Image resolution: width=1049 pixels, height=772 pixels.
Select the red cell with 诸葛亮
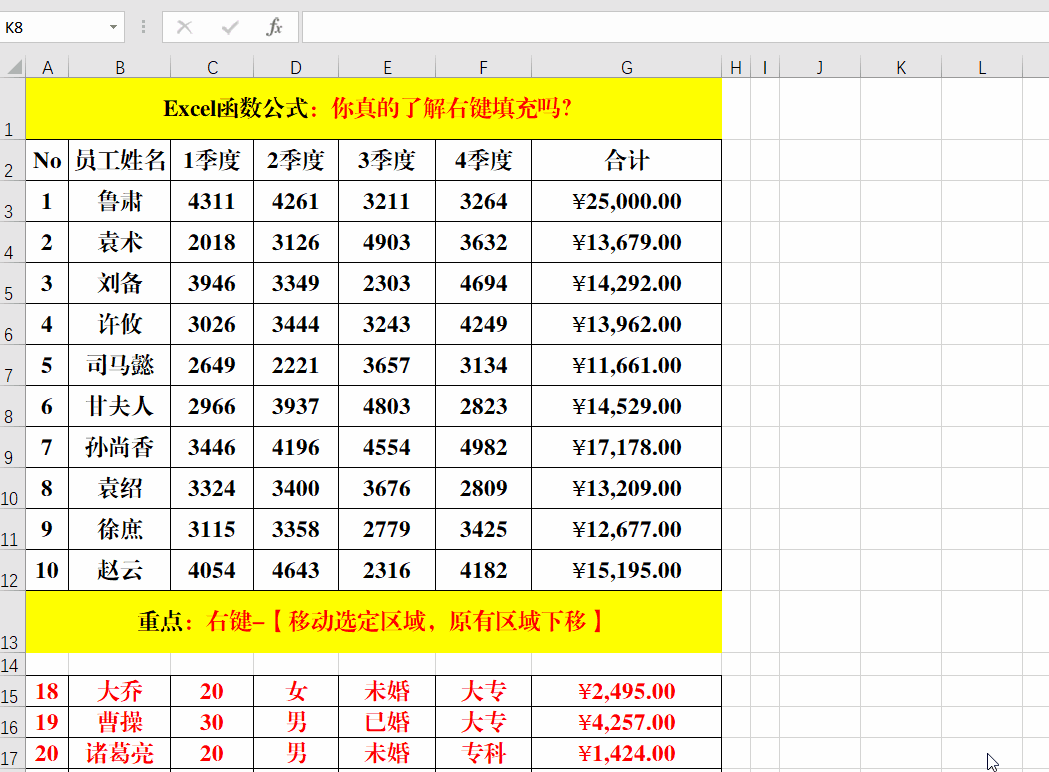(120, 754)
